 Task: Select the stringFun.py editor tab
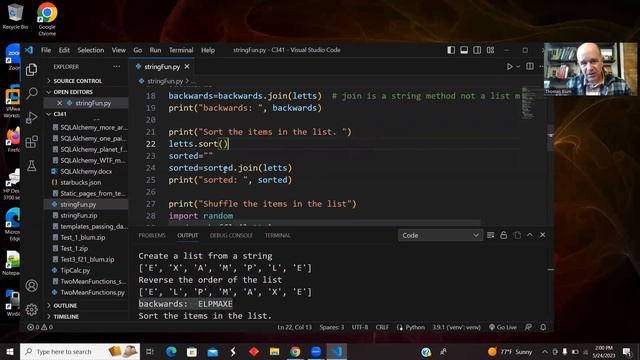pos(162,67)
